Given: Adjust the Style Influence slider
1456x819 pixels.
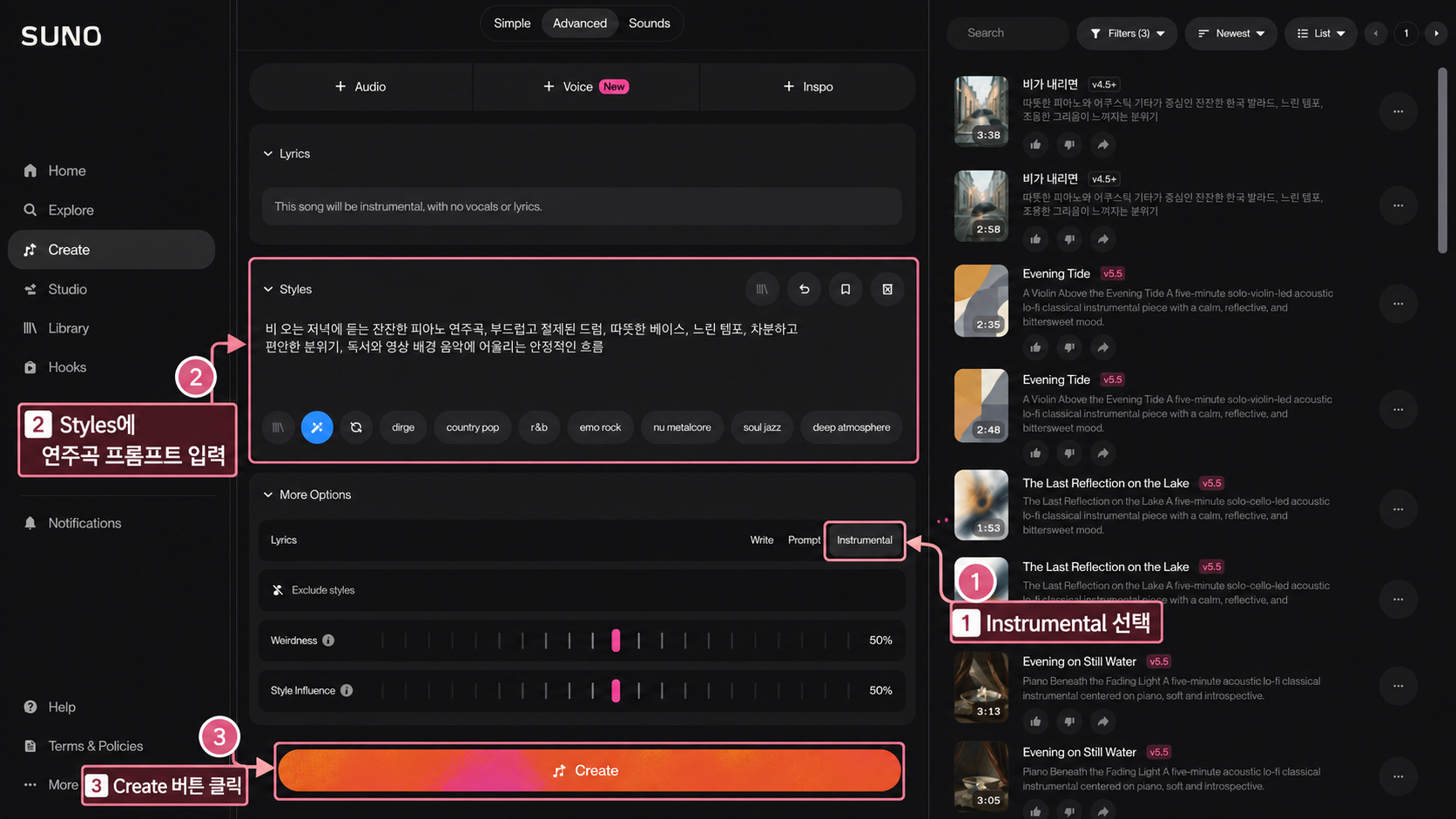Looking at the screenshot, I should [x=616, y=690].
